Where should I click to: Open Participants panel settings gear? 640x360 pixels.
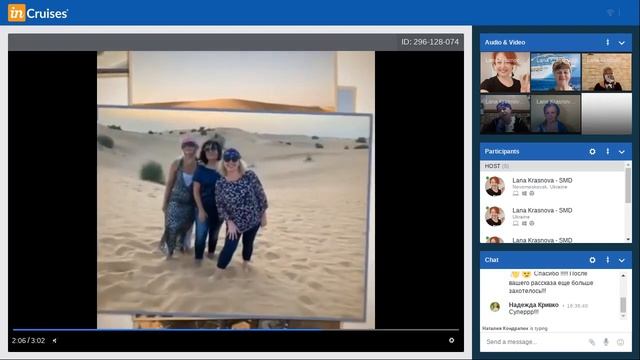592,151
